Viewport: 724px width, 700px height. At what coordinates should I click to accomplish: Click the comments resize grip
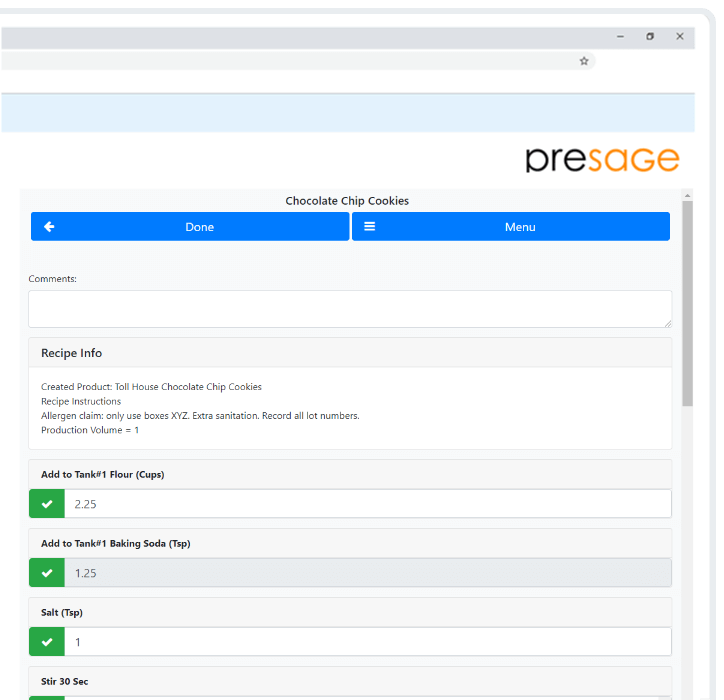tap(668, 324)
